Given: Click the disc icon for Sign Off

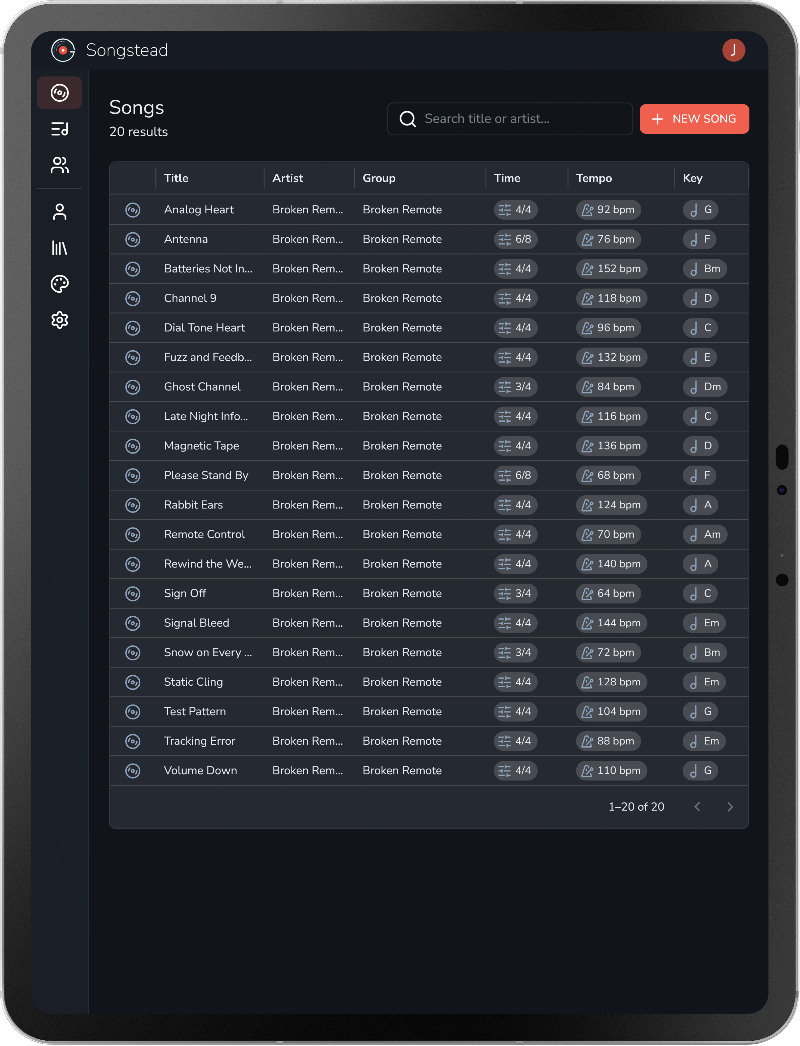Looking at the screenshot, I should pyautogui.click(x=133, y=594).
